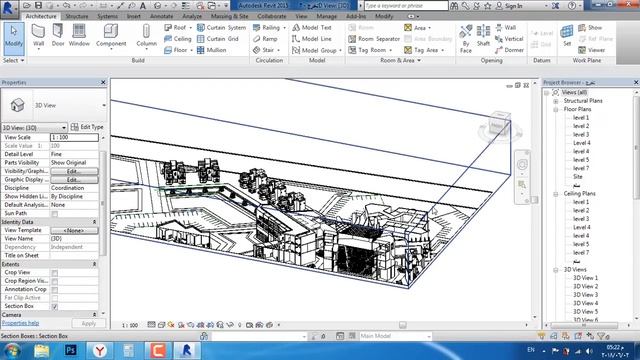
Task: Open the Manage ribbon tab
Action: coord(327,16)
